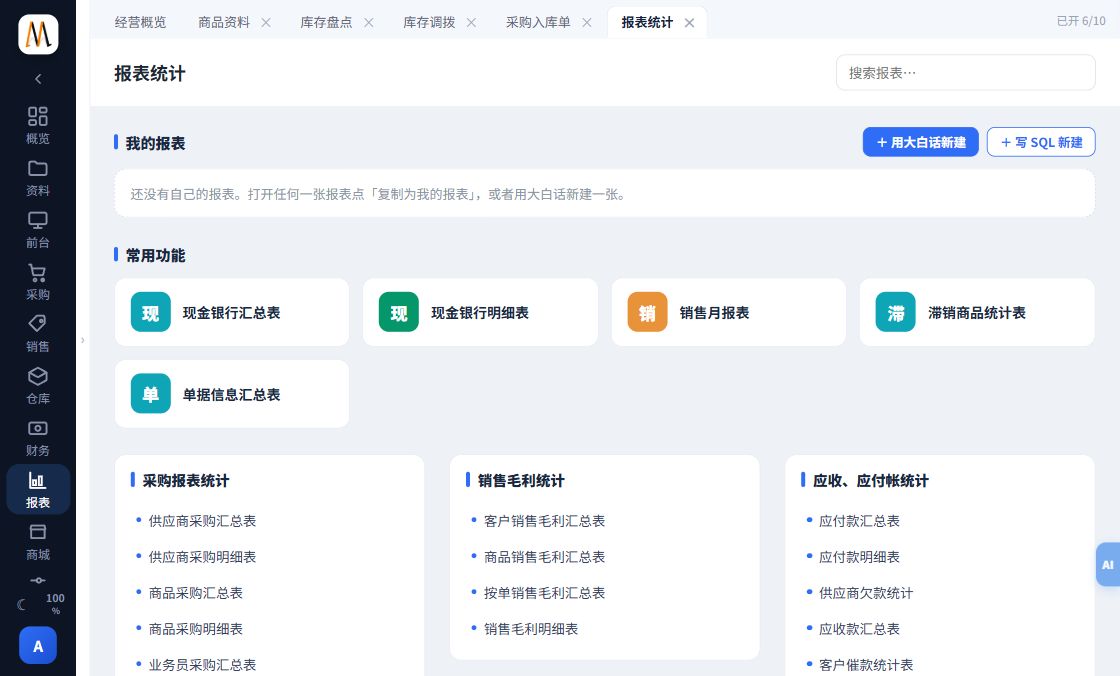Screen dimensions: 1120x676
Task: Close the 库存盘点 tab
Action: [369, 23]
